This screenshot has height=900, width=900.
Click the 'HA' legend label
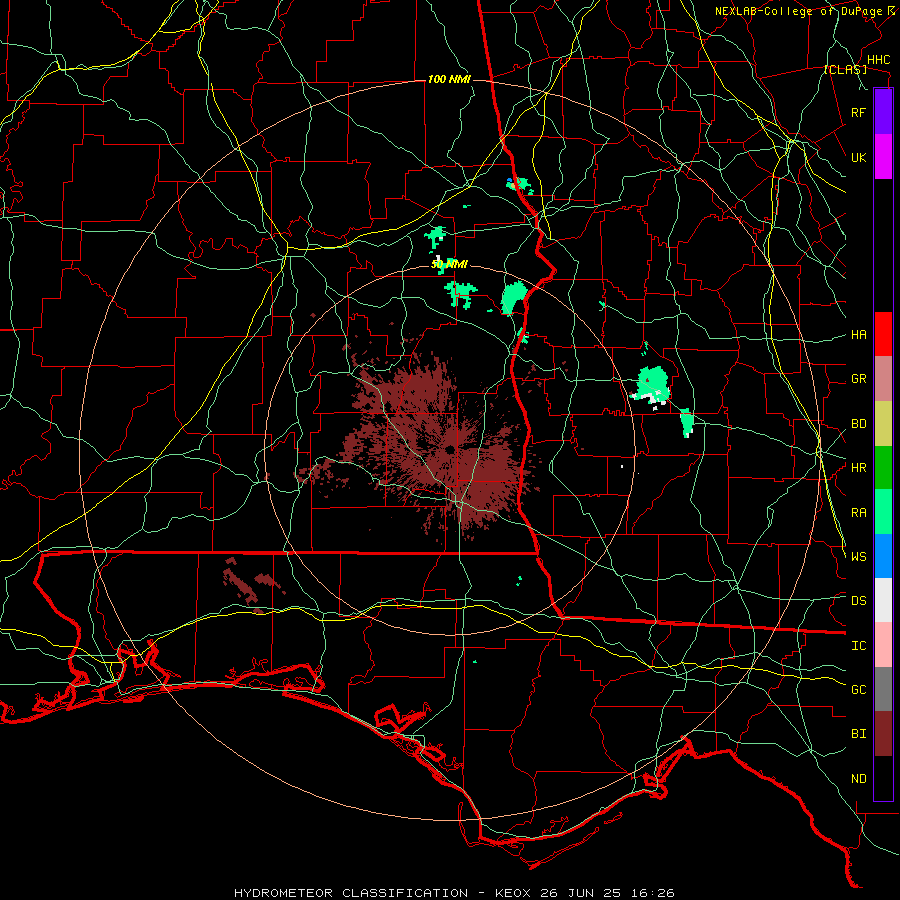coord(858,334)
